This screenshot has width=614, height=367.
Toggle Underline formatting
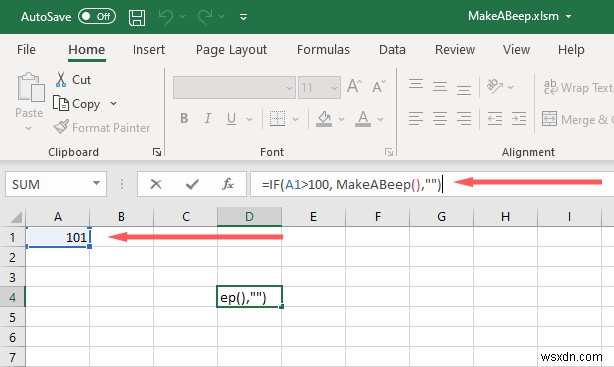point(231,119)
